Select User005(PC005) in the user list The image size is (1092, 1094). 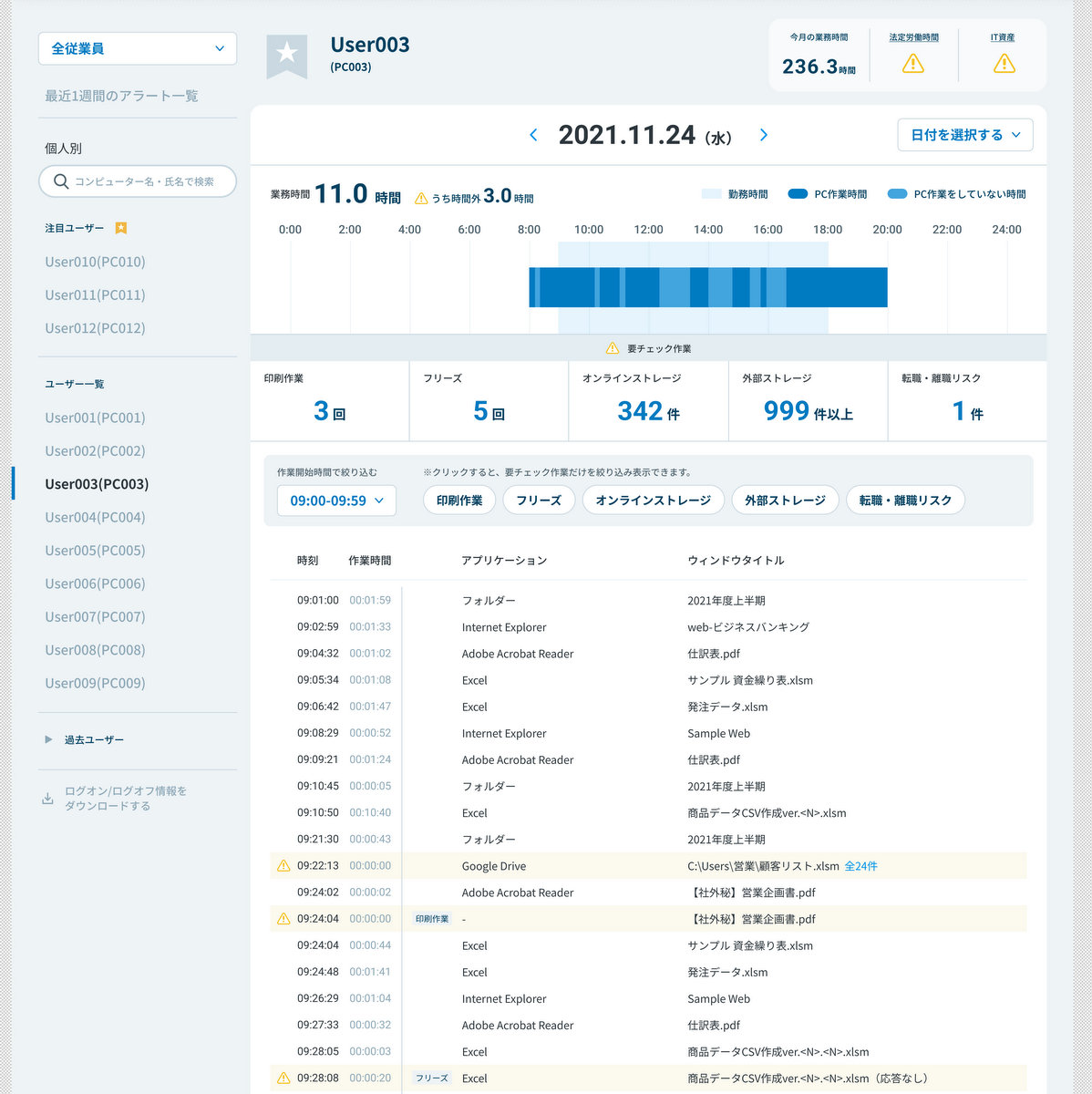pyautogui.click(x=95, y=551)
